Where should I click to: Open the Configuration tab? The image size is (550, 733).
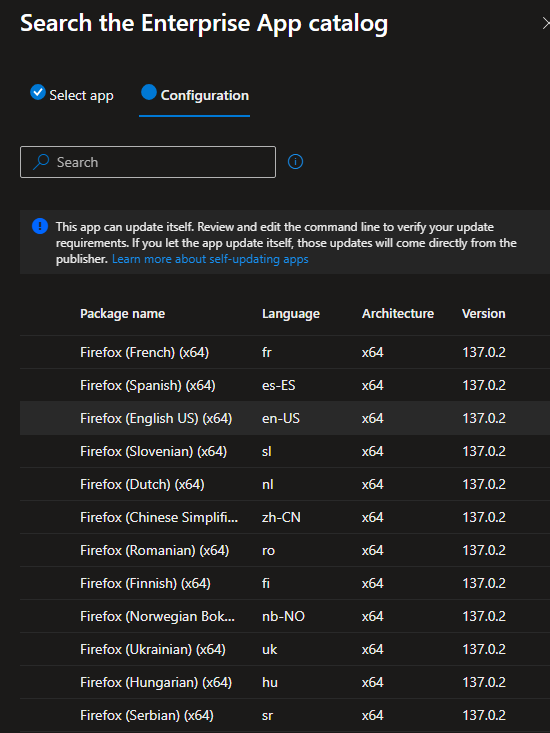(194, 96)
